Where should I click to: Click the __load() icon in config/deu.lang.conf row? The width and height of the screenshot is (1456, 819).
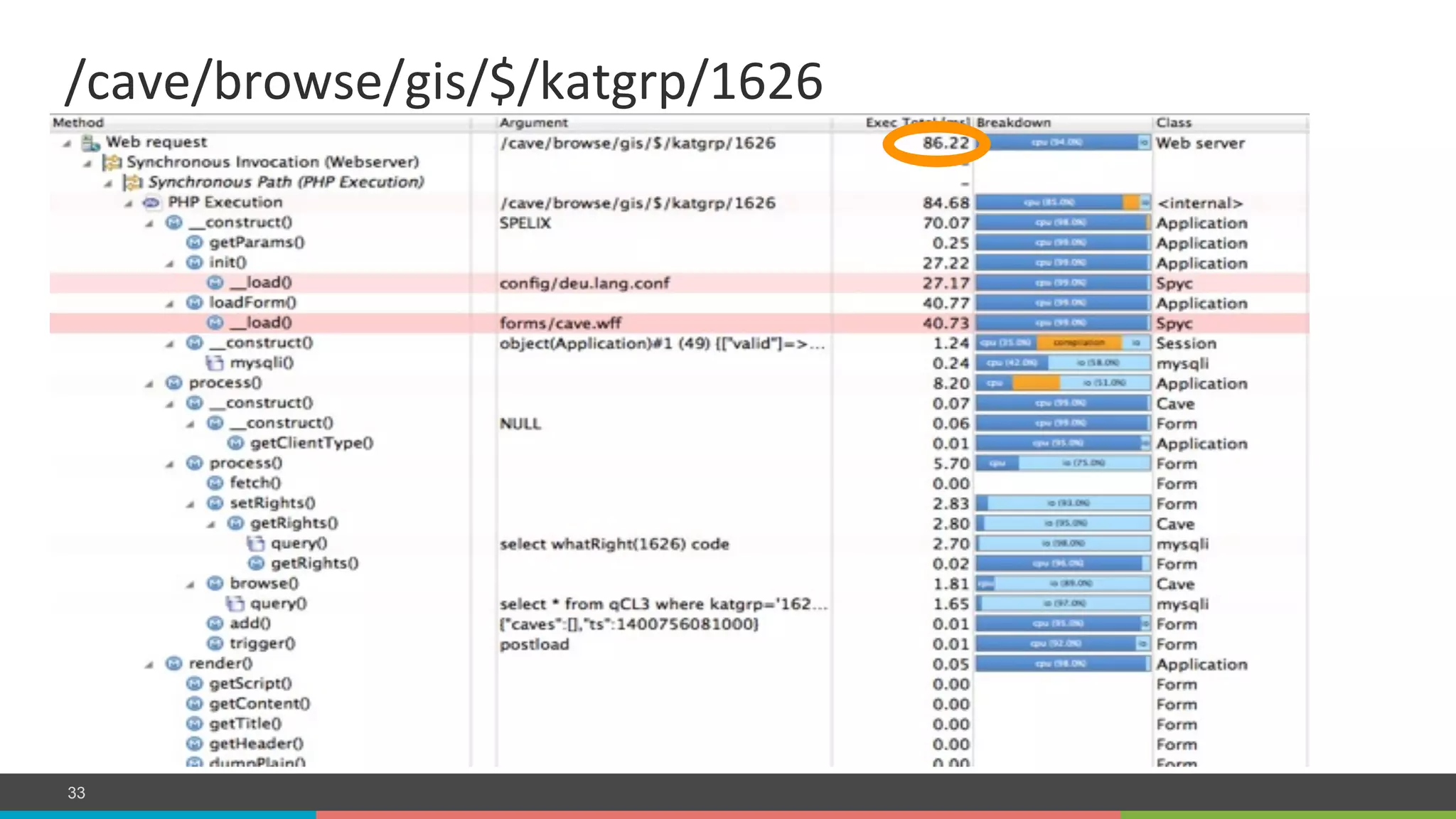point(215,283)
